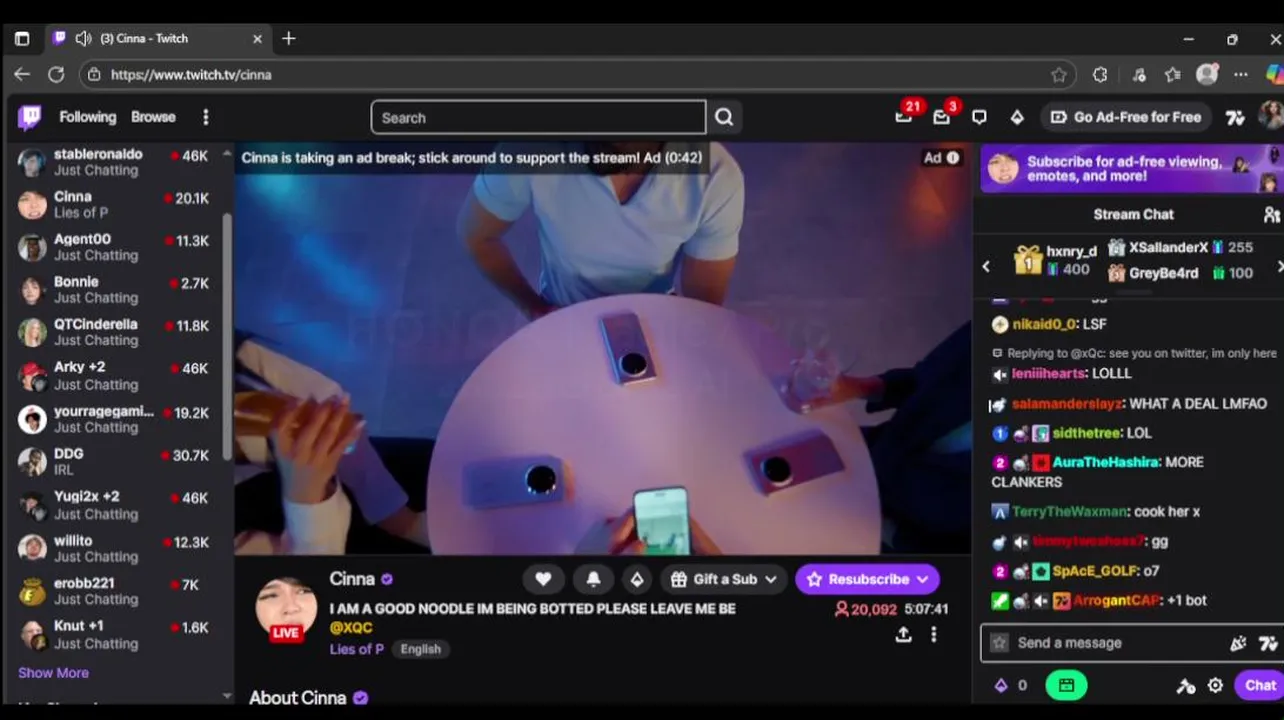Open the Following page
The height and width of the screenshot is (720, 1284).
[x=87, y=117]
